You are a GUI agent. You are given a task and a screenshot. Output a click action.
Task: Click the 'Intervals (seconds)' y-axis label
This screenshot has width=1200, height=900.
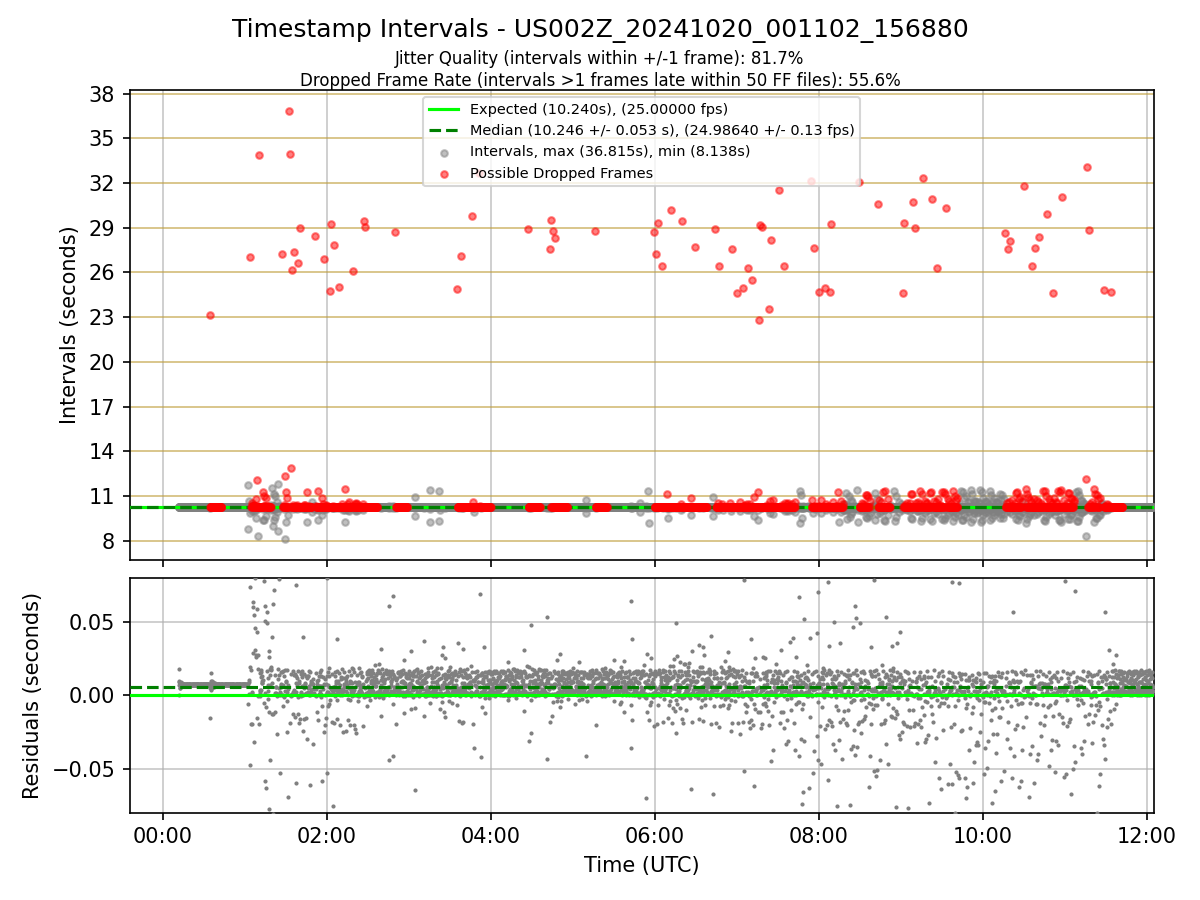68,325
